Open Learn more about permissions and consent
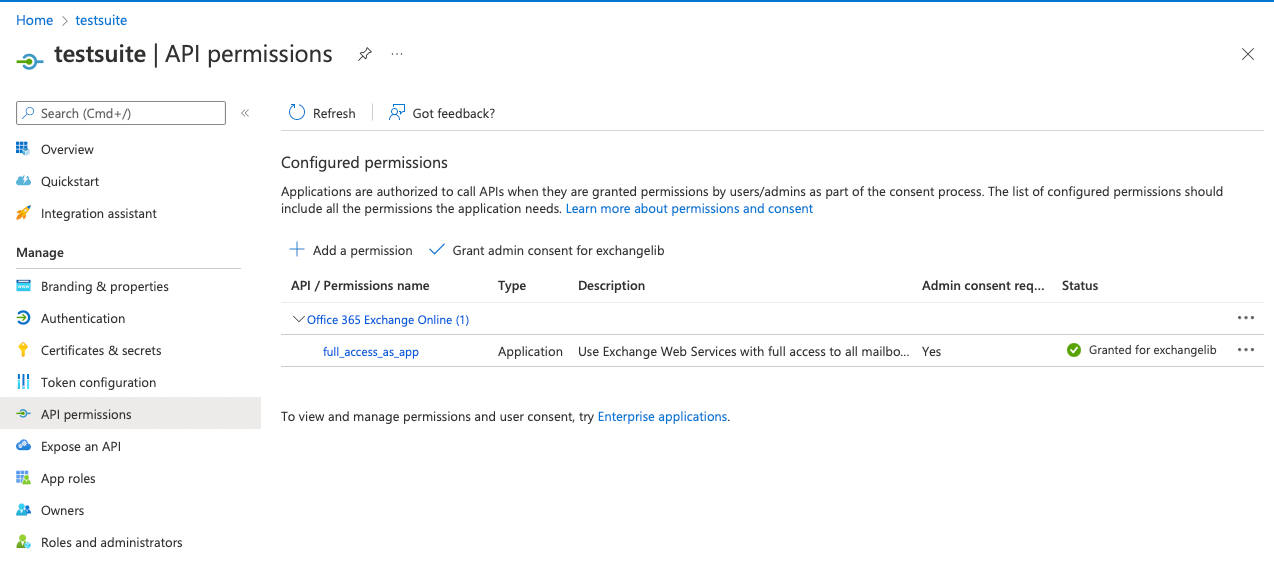 [689, 209]
